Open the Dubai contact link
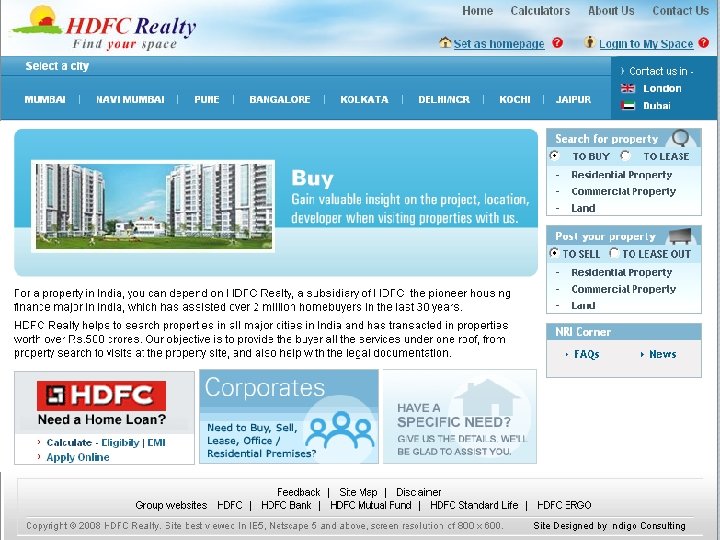 click(x=657, y=106)
